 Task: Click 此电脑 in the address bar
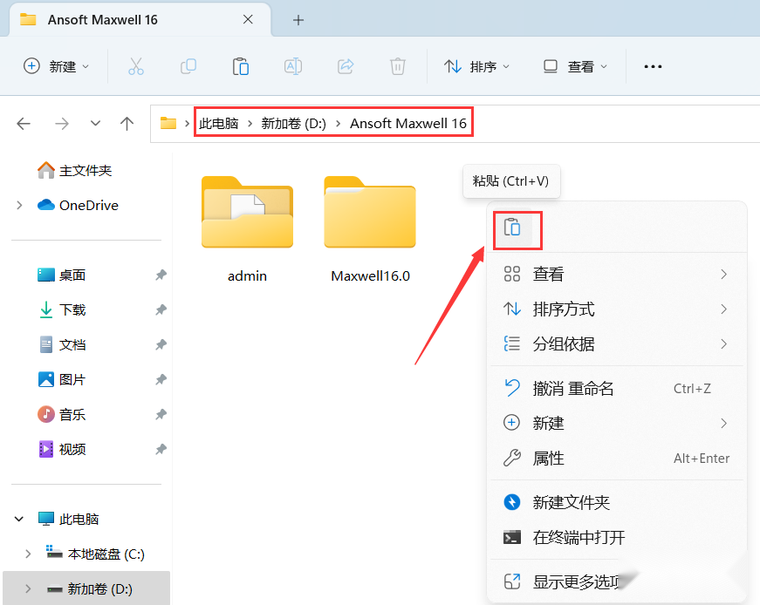[219, 124]
